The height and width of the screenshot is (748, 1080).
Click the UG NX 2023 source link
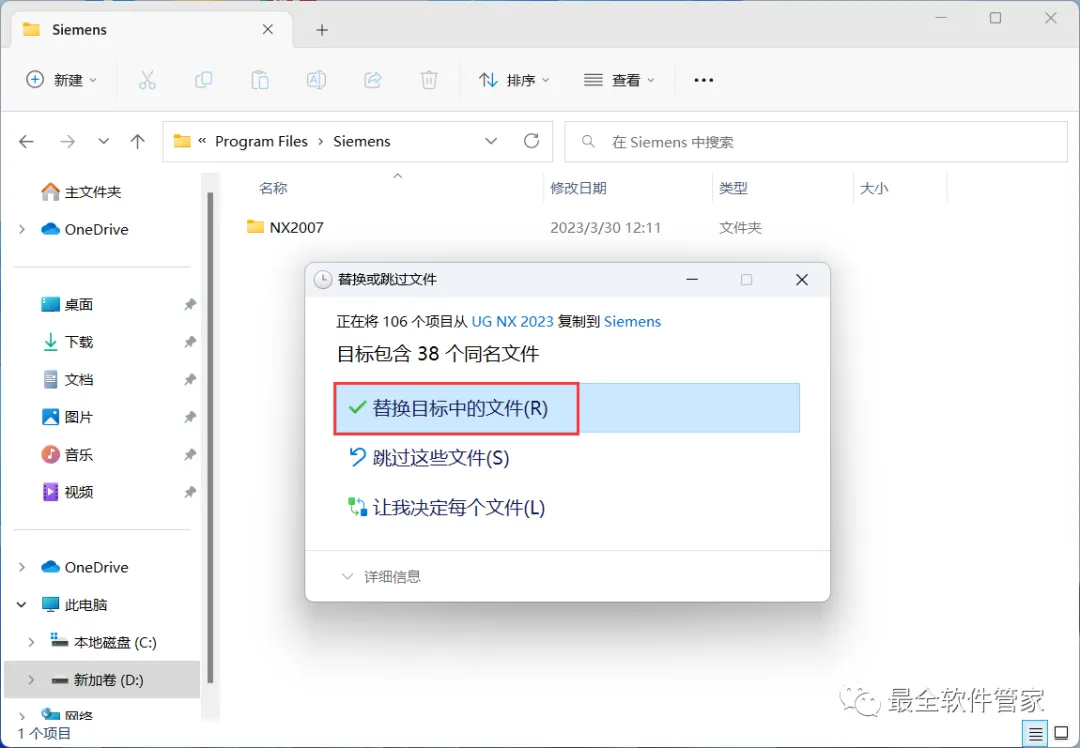click(512, 322)
